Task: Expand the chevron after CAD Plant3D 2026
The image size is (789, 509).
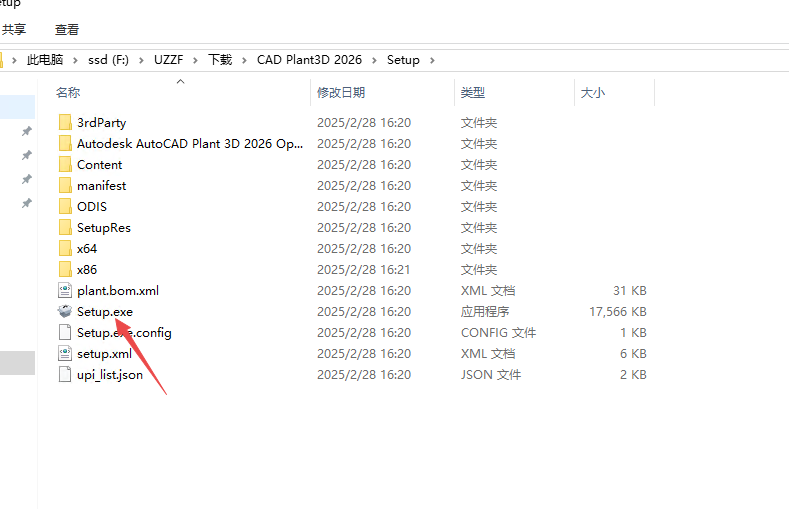Action: pos(374,60)
